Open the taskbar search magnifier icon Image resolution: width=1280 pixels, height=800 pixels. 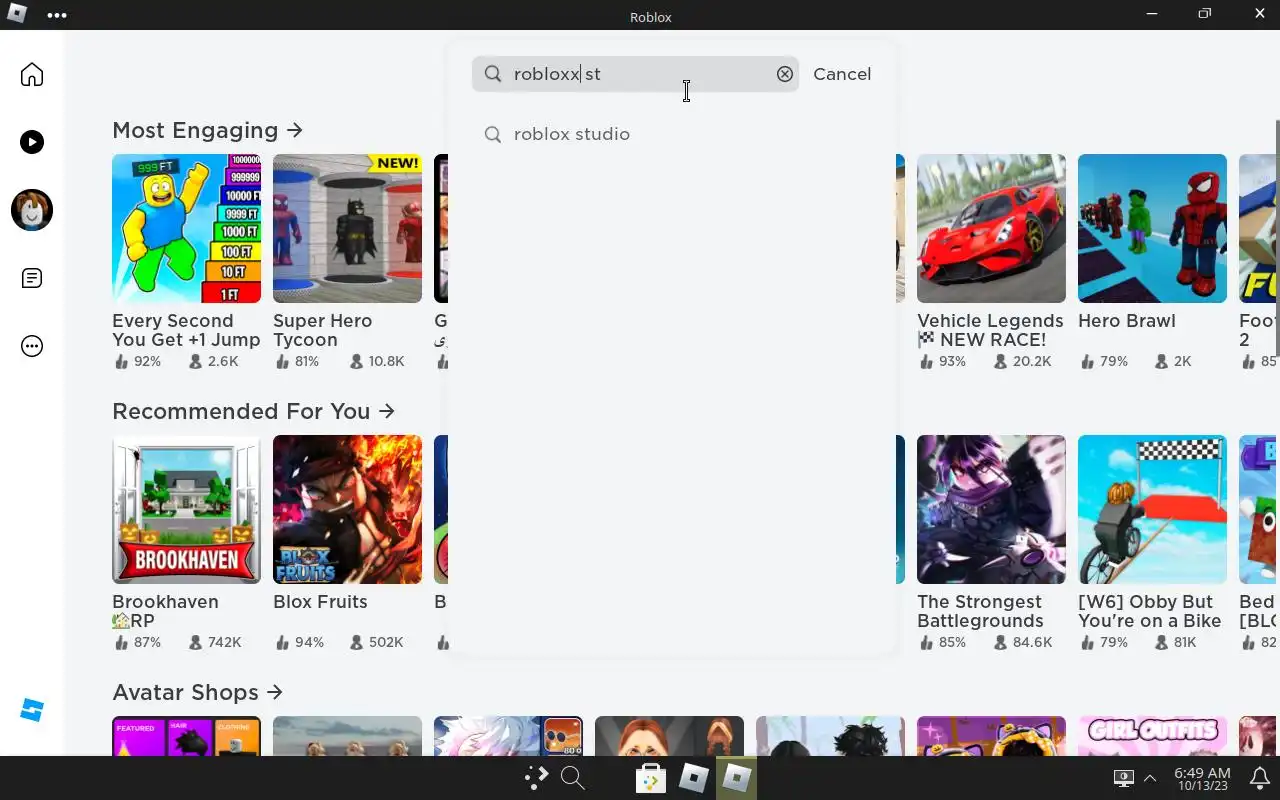pyautogui.click(x=572, y=778)
